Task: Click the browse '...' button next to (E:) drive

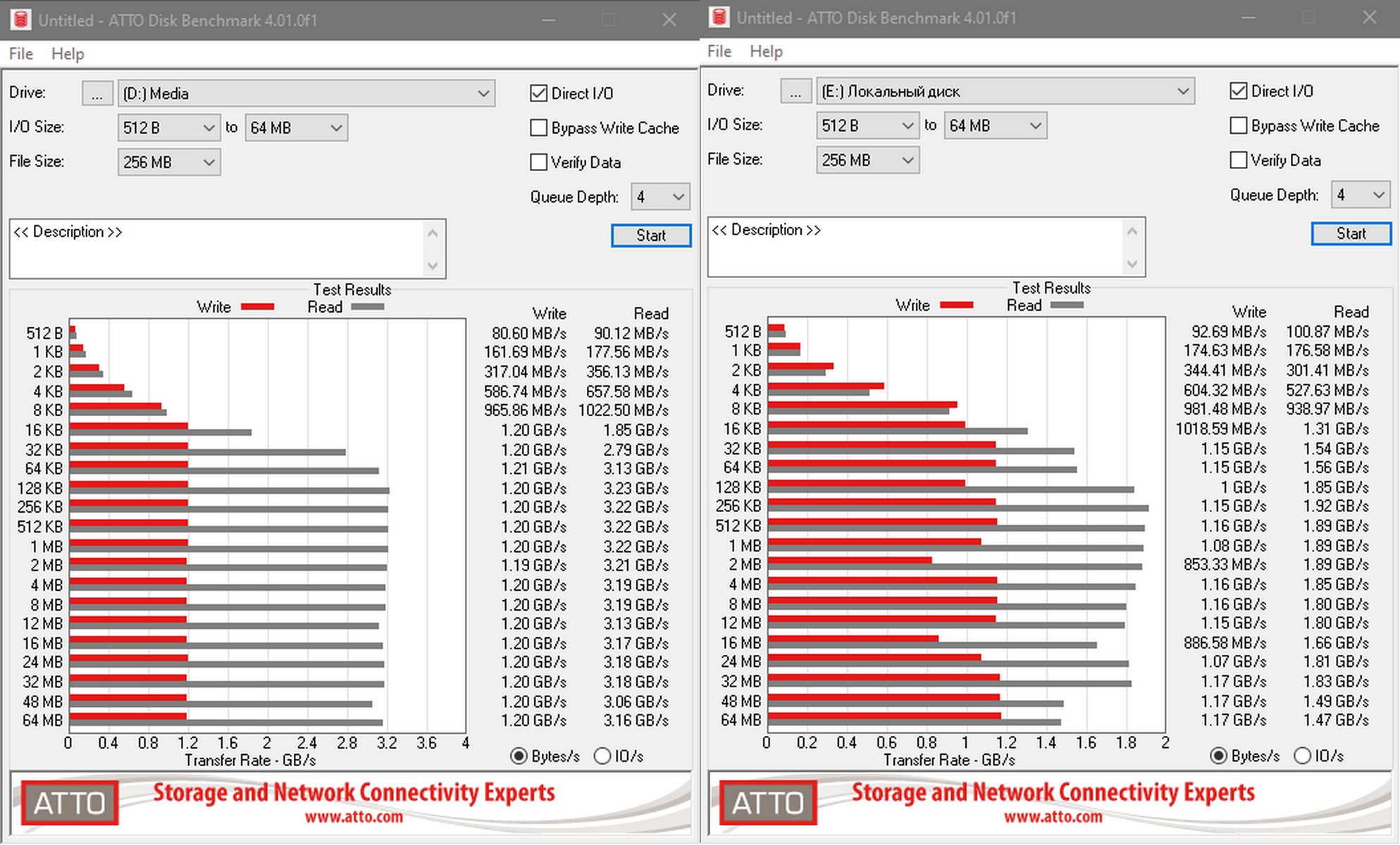Action: pos(795,92)
